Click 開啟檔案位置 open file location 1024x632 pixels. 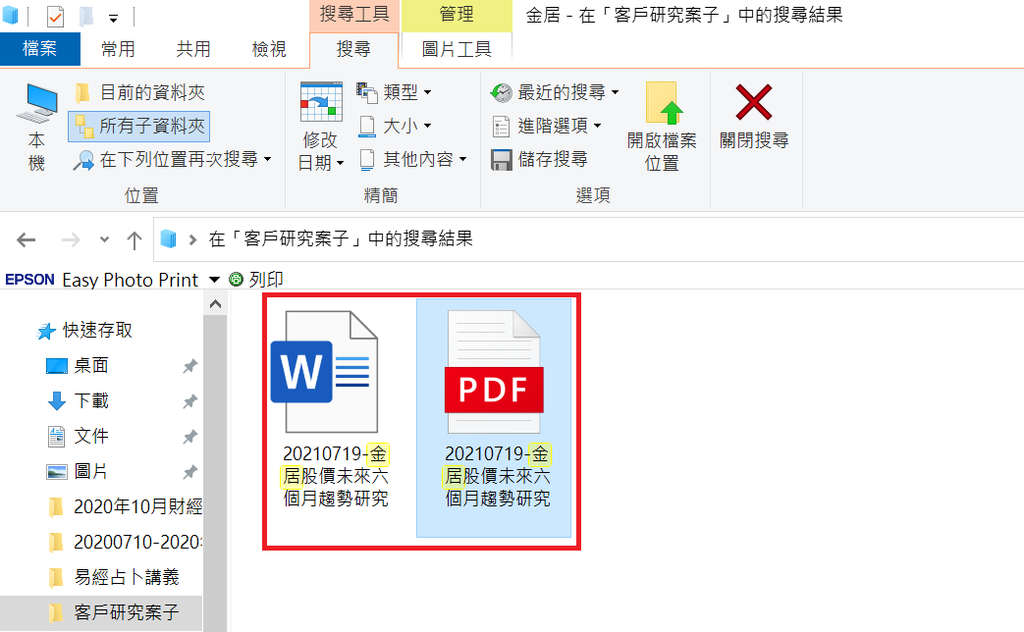[x=662, y=127]
